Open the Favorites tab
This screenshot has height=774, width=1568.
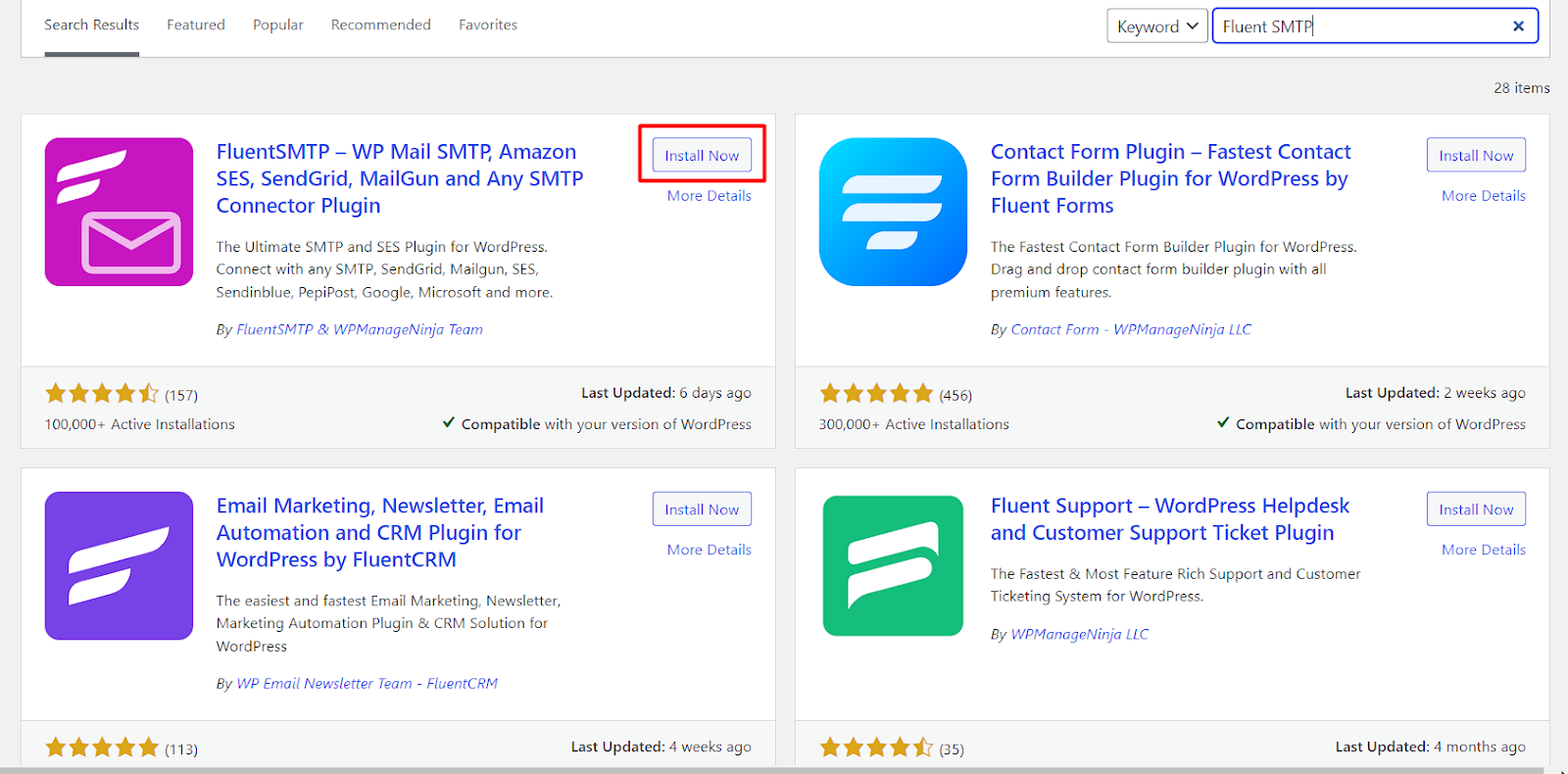click(x=488, y=25)
